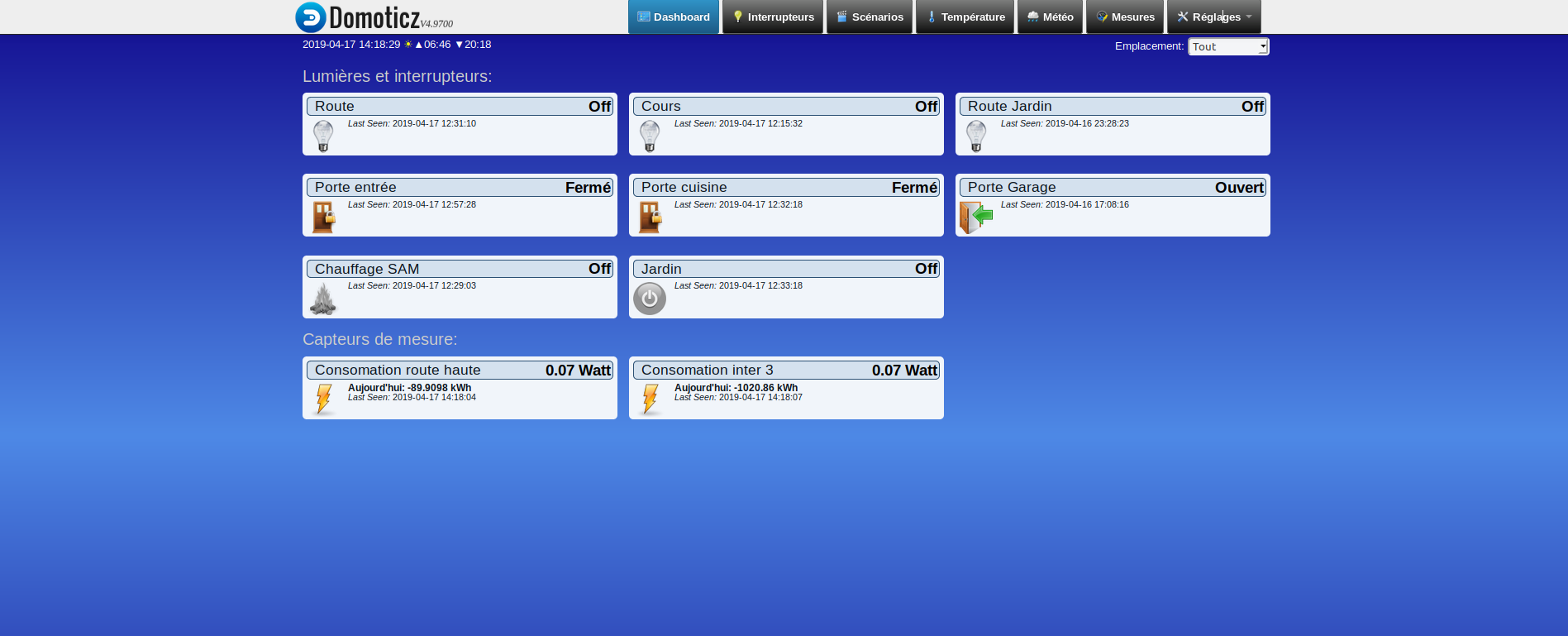
Task: Click the Route card title
Action: click(335, 106)
